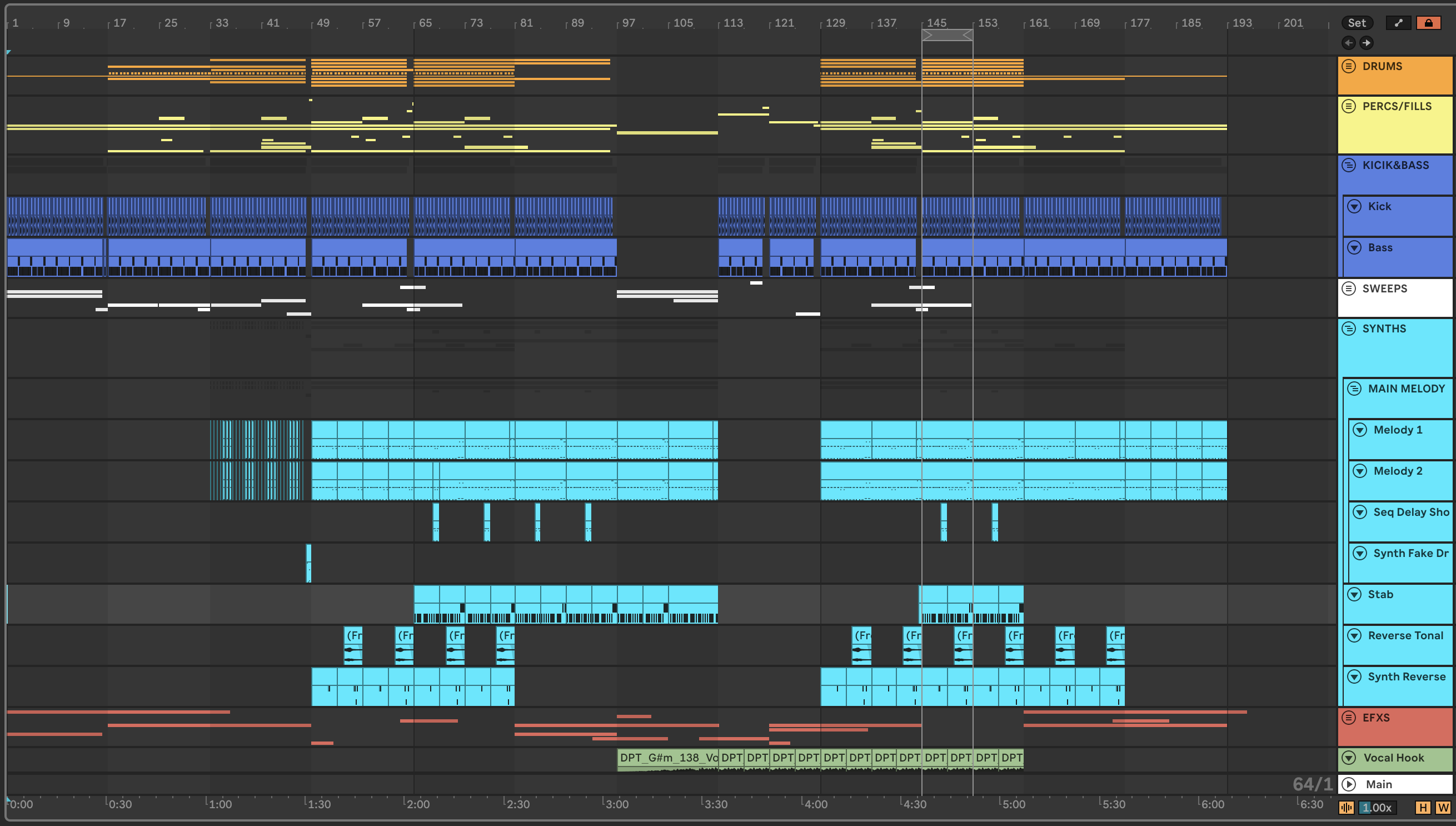Image resolution: width=1456 pixels, height=826 pixels.
Task: Open the PERCS/FILLS group fold icon
Action: 1349,106
